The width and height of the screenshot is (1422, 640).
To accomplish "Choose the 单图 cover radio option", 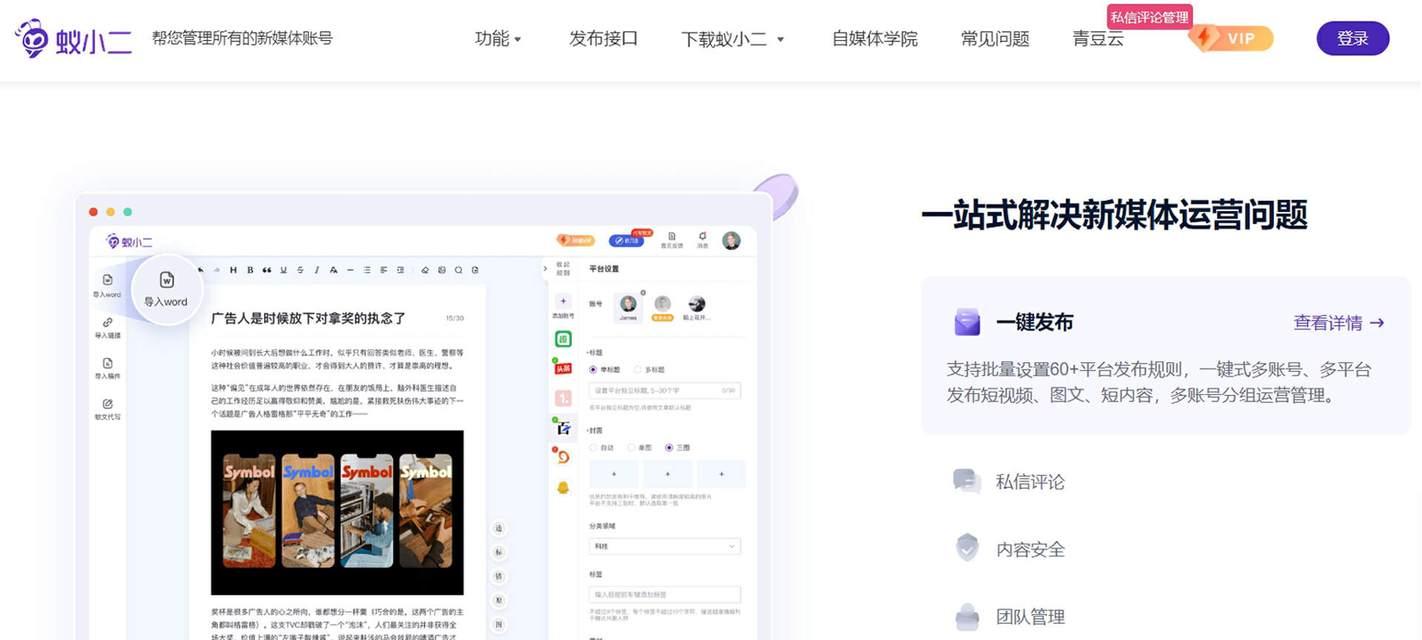I will 631,447.
